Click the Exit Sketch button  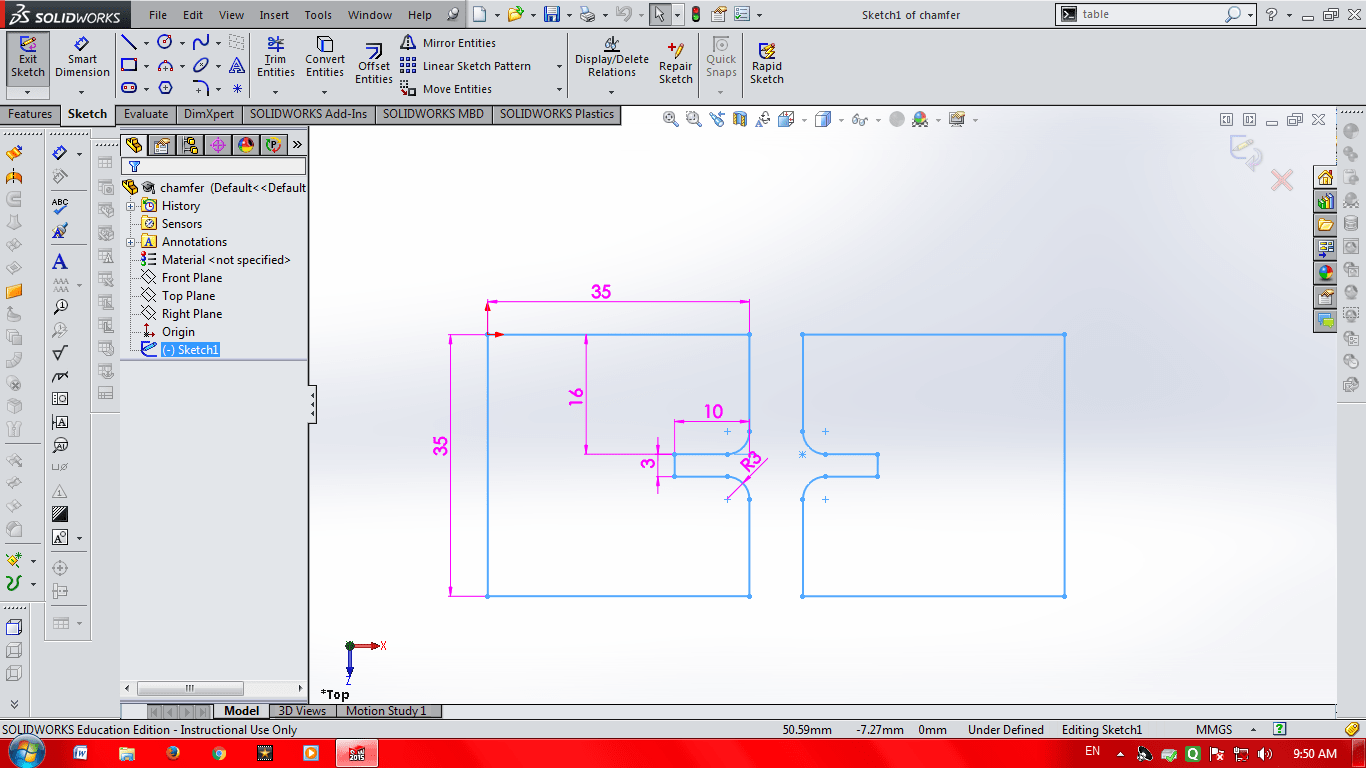tap(27, 58)
